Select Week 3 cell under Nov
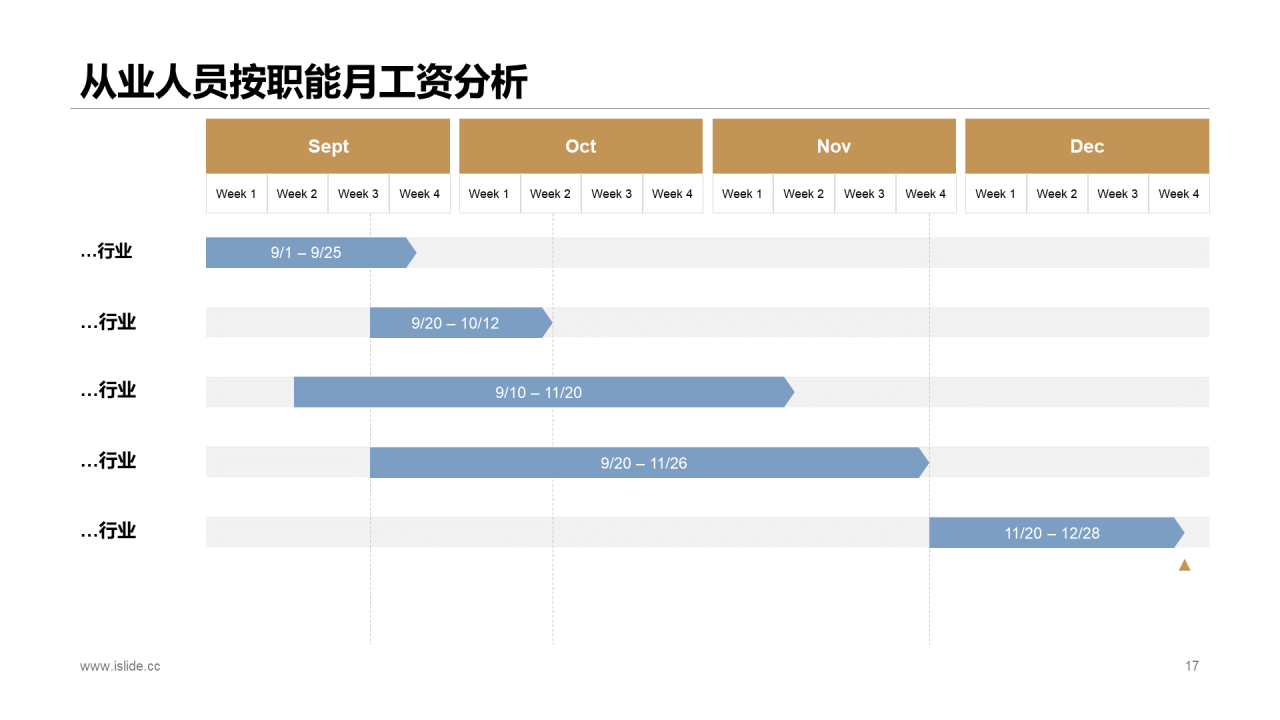Image resolution: width=1280 pixels, height=720 pixels. pyautogui.click(x=864, y=194)
